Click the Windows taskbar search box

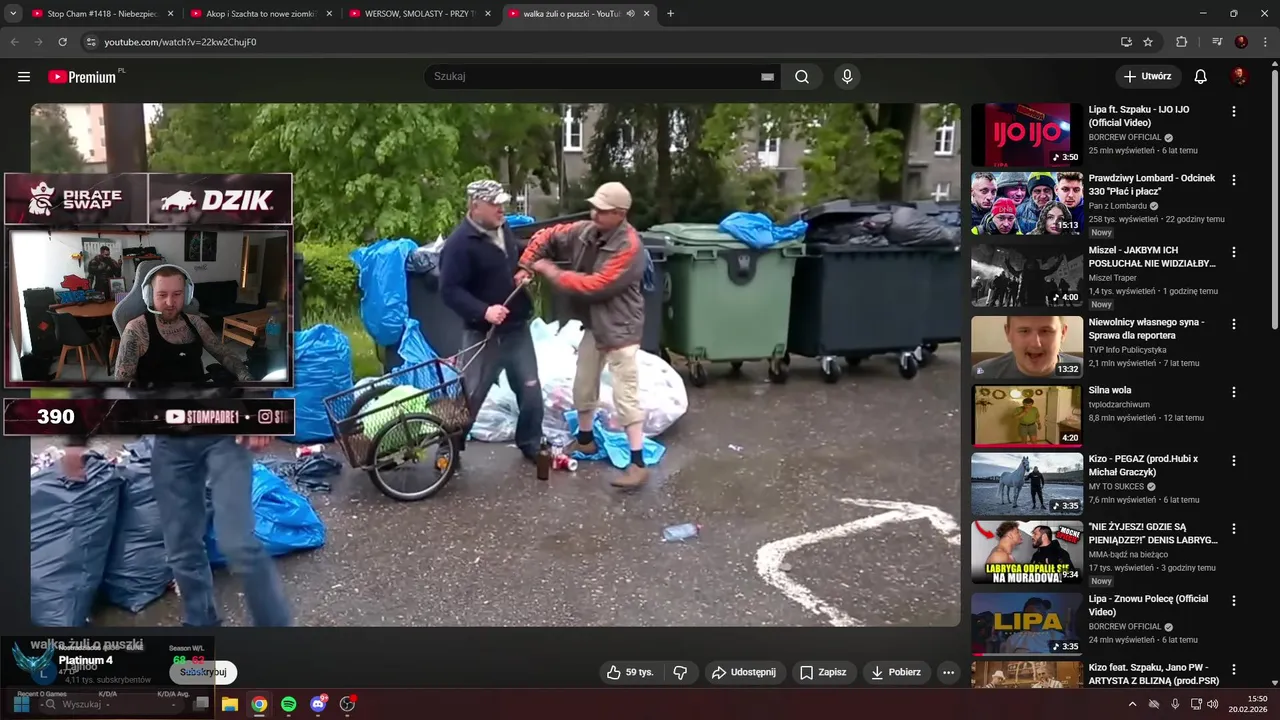112,704
